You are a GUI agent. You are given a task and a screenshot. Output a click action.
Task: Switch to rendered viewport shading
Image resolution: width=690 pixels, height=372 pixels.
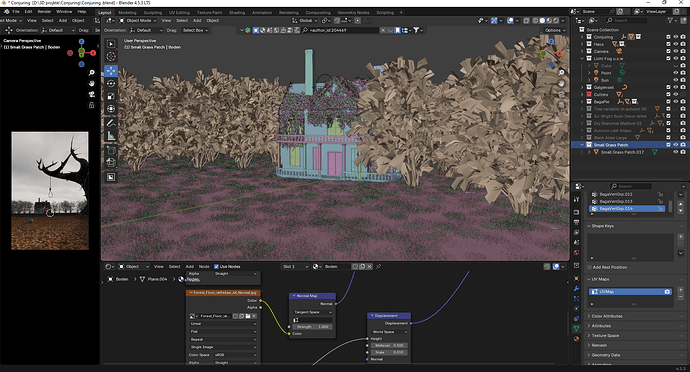[556, 20]
